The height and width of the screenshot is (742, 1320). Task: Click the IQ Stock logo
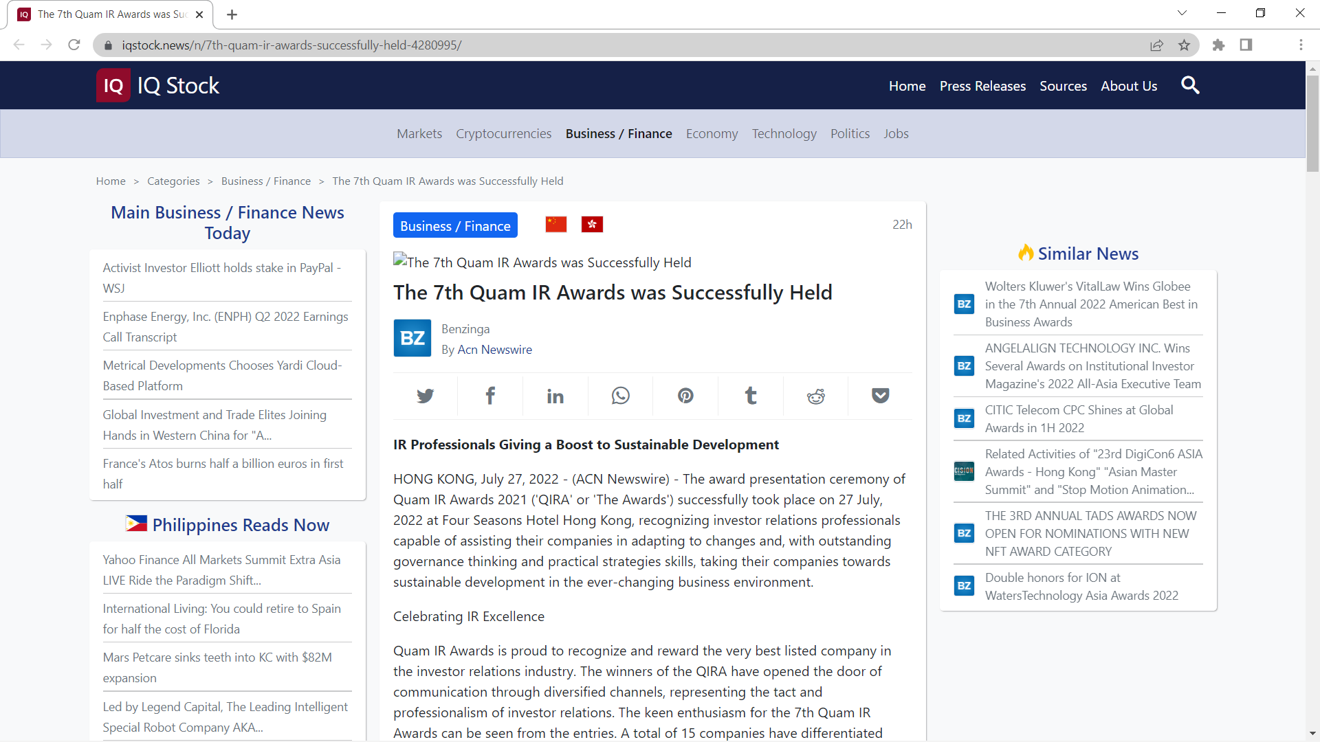[x=158, y=85]
